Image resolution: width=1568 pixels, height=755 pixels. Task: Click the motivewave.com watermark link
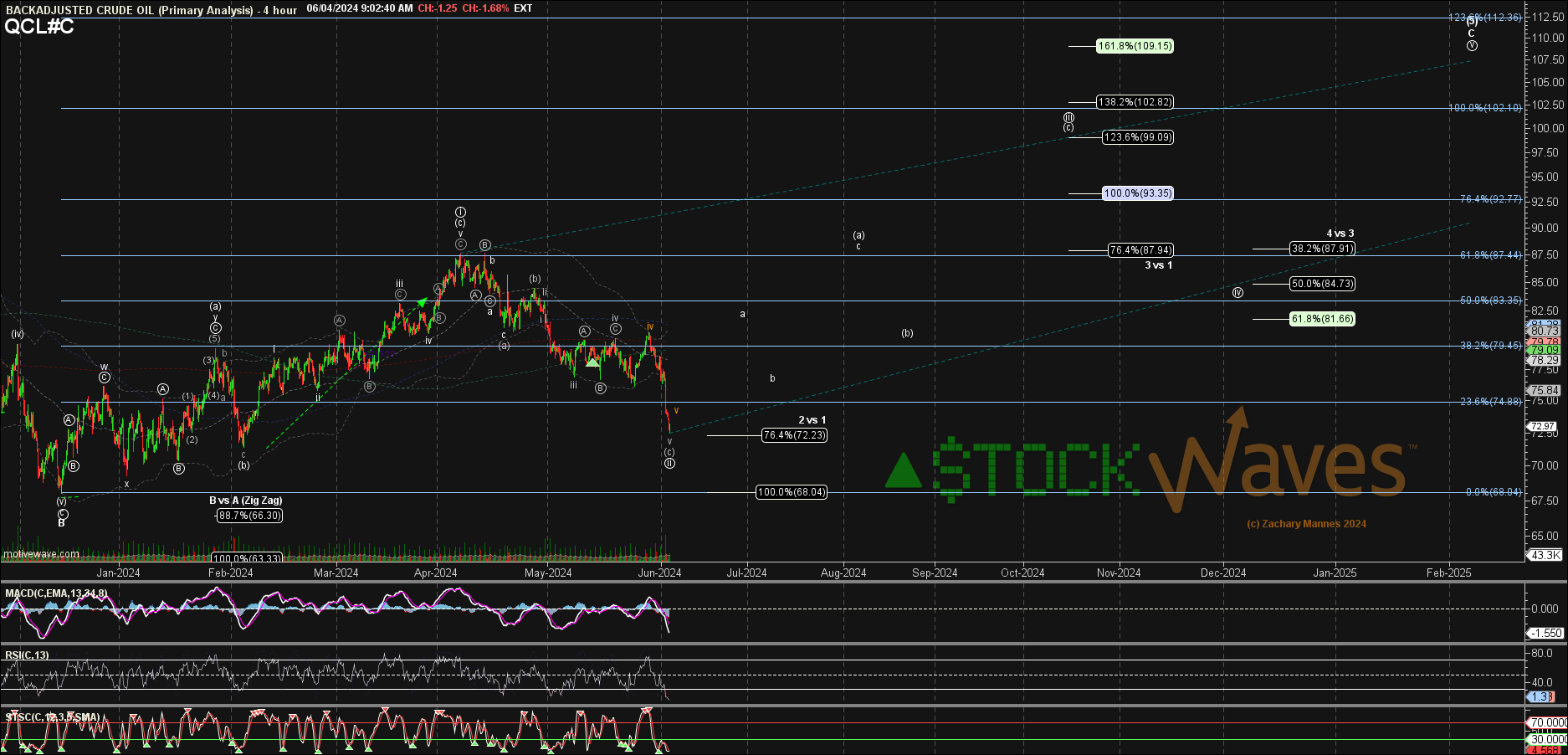click(41, 553)
